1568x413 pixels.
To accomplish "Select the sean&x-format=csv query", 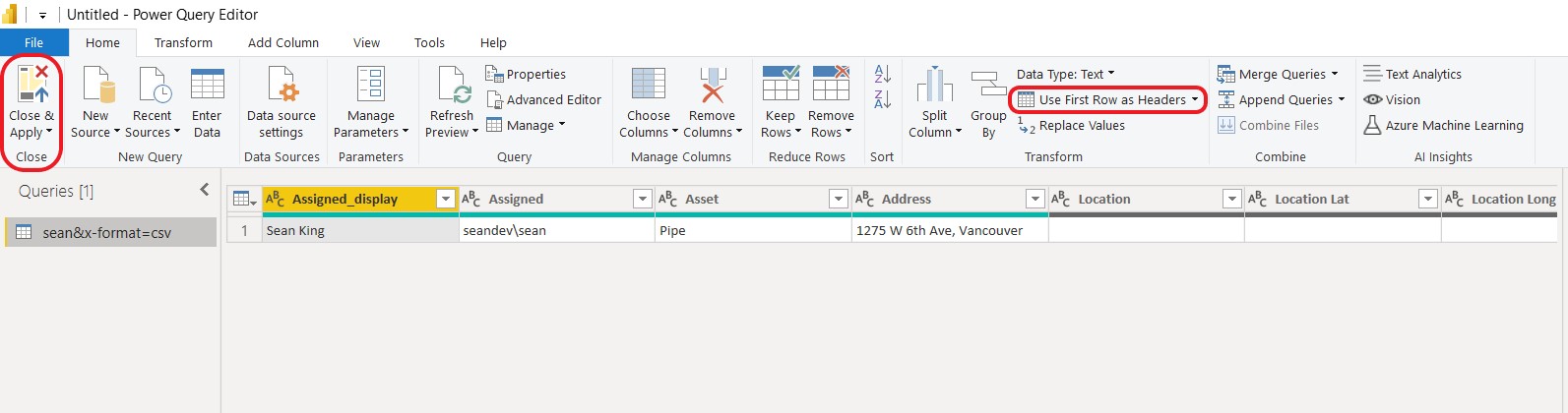I will tap(110, 232).
